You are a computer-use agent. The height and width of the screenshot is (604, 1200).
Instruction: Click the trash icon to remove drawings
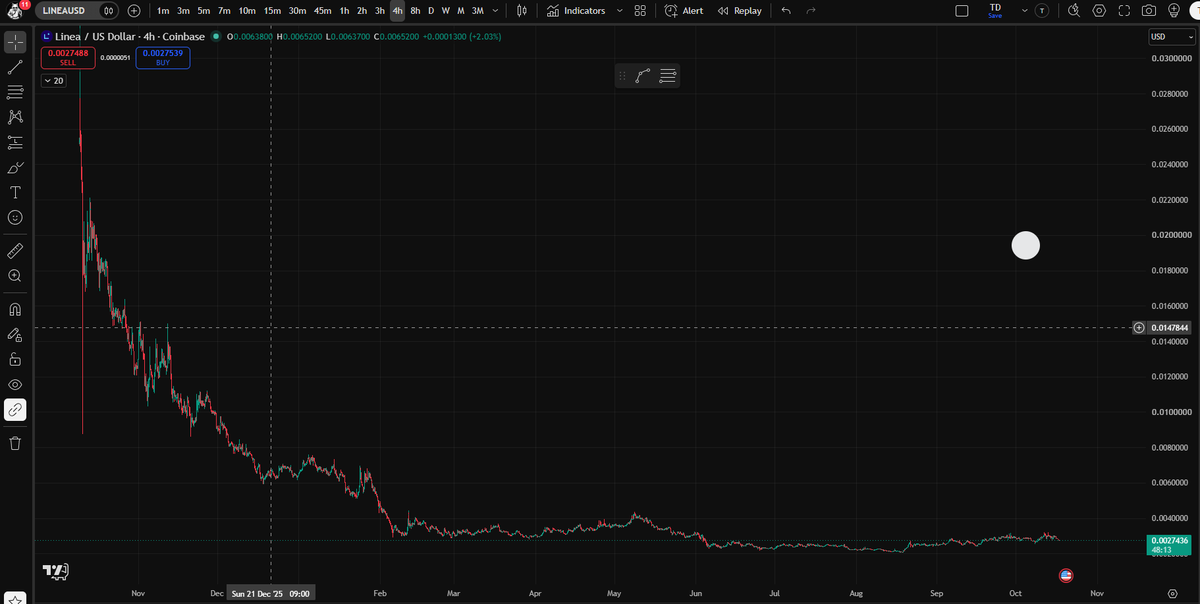(15, 443)
